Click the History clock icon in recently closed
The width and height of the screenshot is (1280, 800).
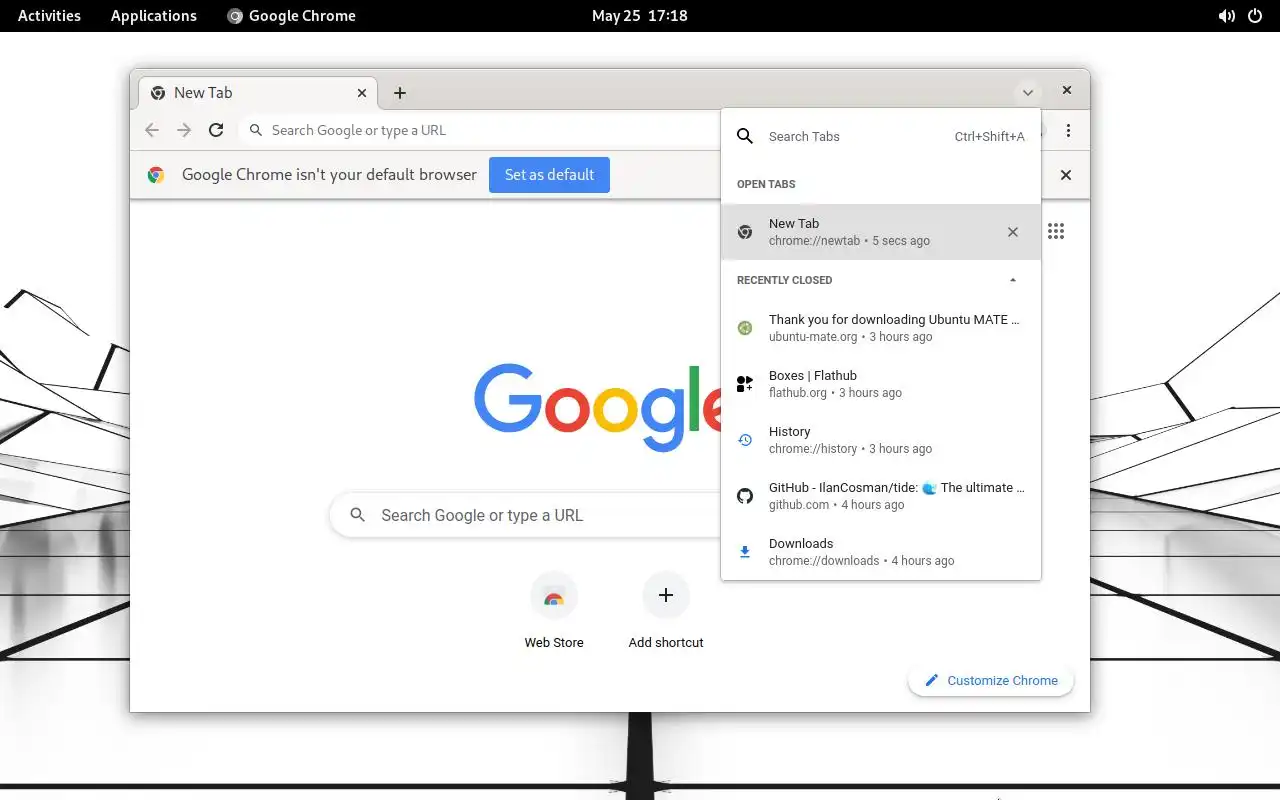745,440
